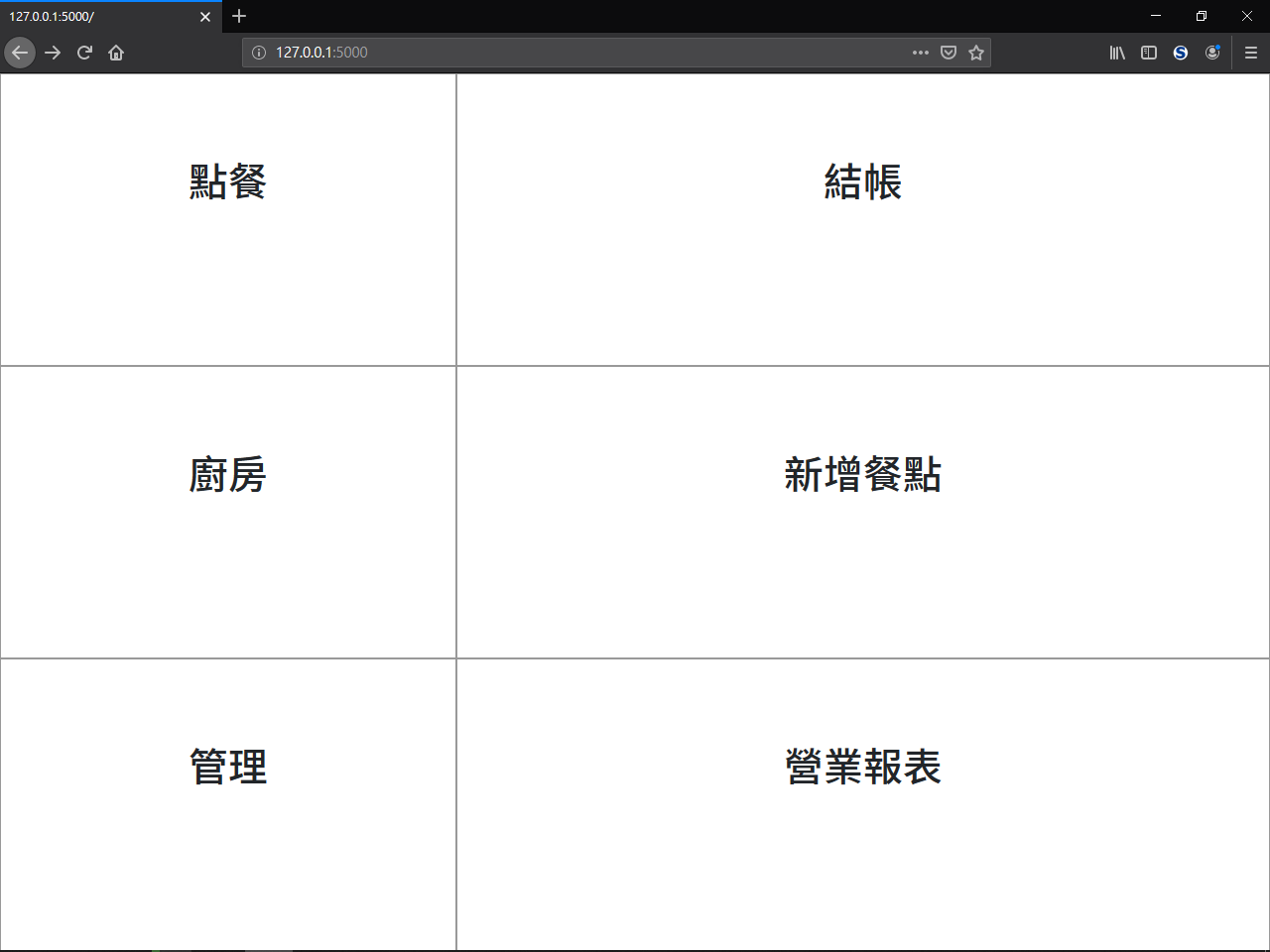Image resolution: width=1270 pixels, height=952 pixels.
Task: Bookmark this page with the star
Action: pos(976,53)
